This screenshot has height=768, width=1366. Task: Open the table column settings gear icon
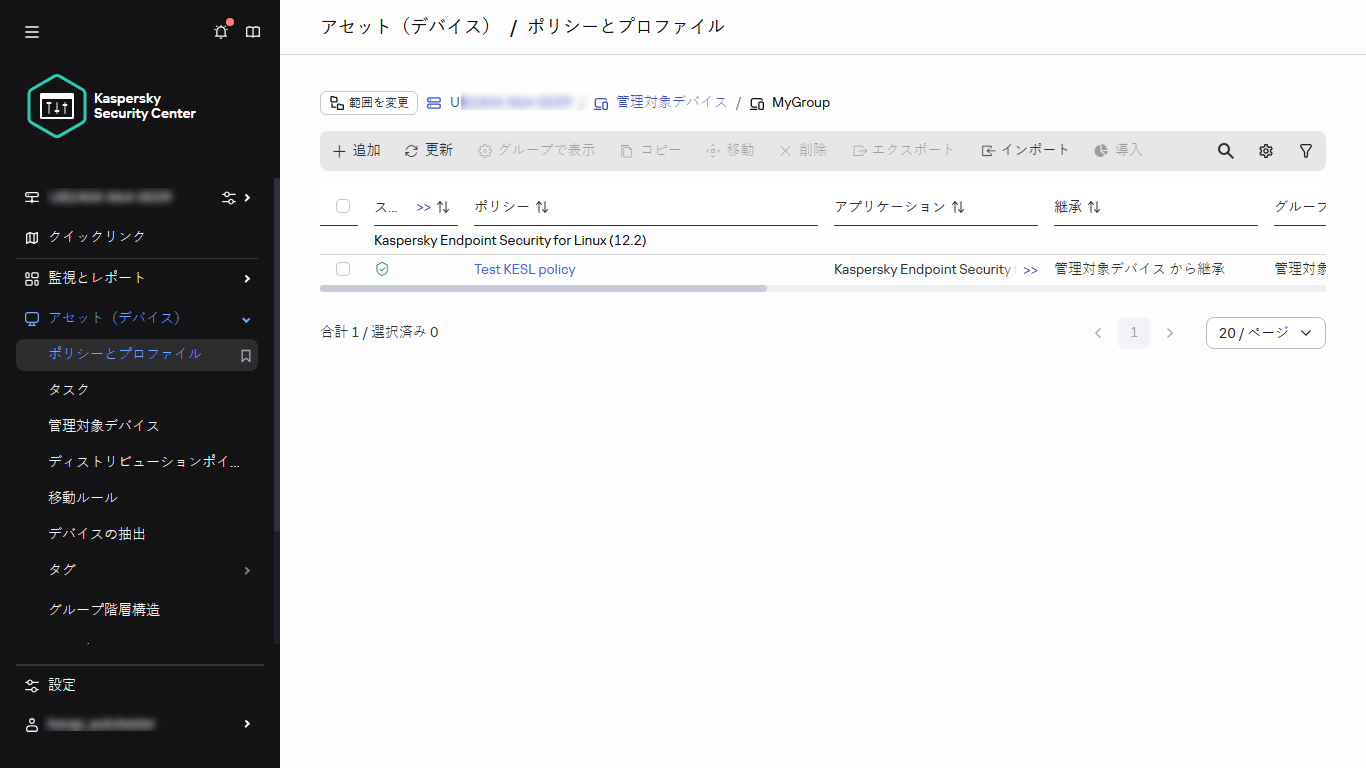1265,150
